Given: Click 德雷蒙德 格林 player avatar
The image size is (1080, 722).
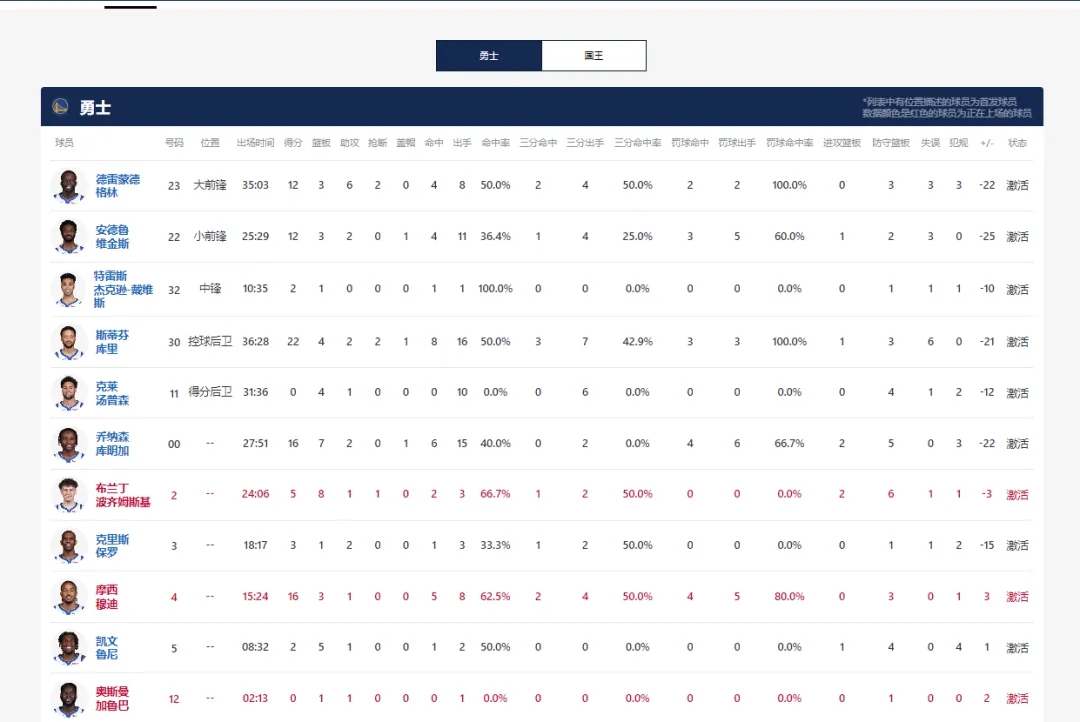Looking at the screenshot, I should [69, 186].
